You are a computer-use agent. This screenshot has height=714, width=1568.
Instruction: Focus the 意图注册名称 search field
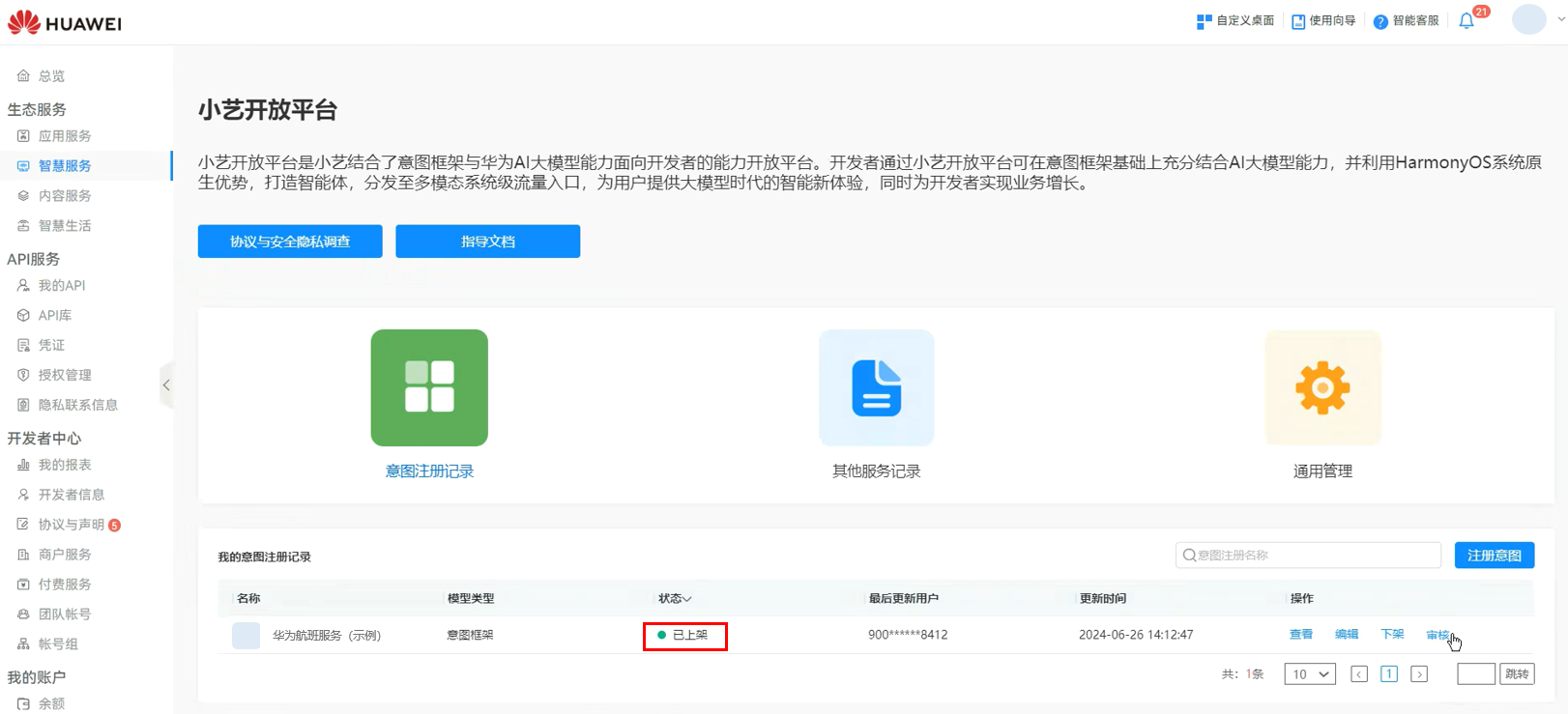point(1308,556)
